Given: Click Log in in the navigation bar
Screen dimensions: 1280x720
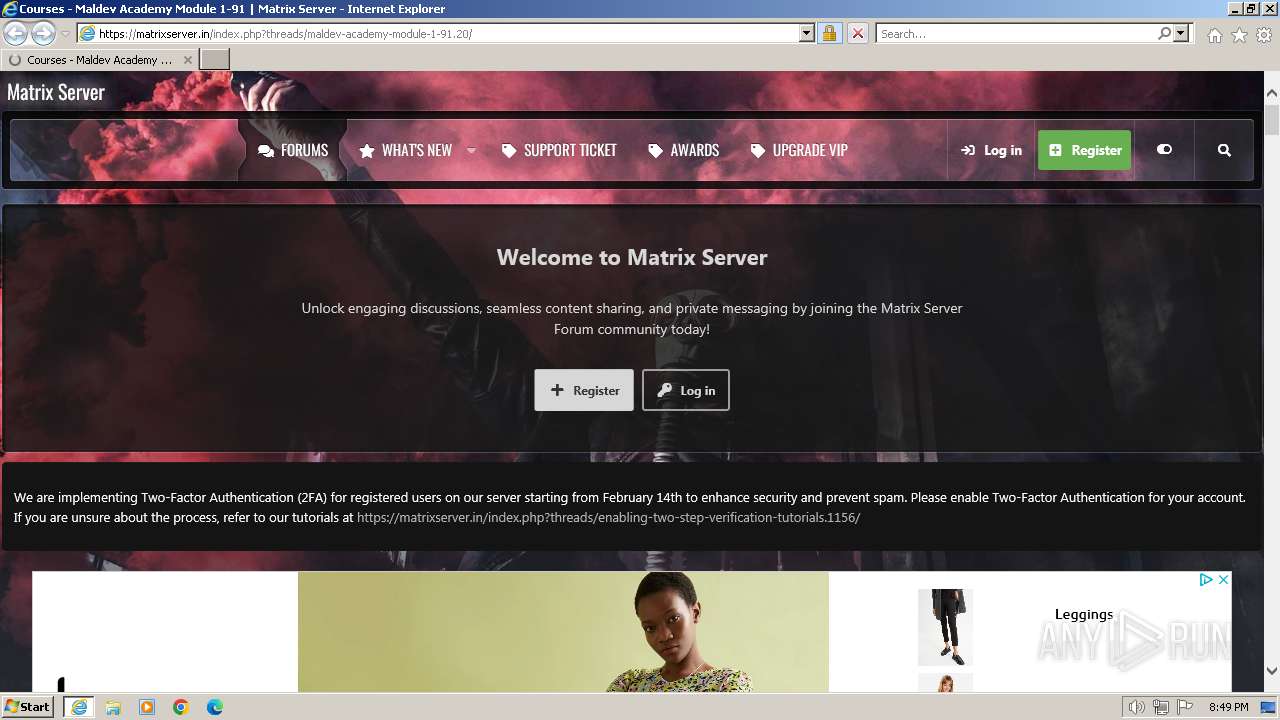Looking at the screenshot, I should click(x=991, y=150).
